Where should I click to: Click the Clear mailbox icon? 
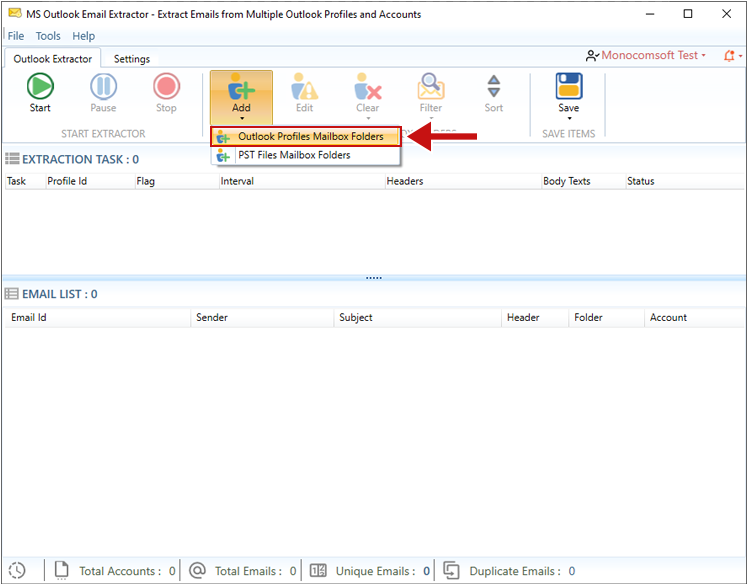pos(367,86)
